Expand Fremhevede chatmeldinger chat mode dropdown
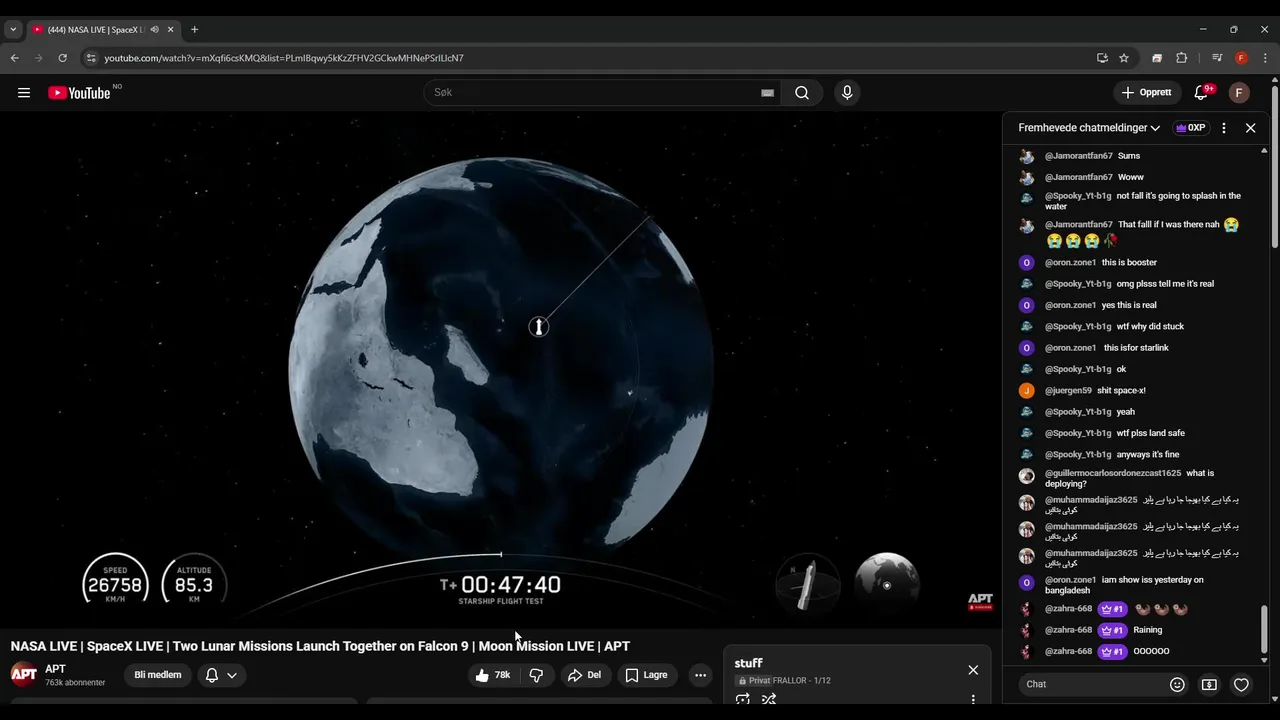This screenshot has height=720, width=1280. tap(1089, 128)
